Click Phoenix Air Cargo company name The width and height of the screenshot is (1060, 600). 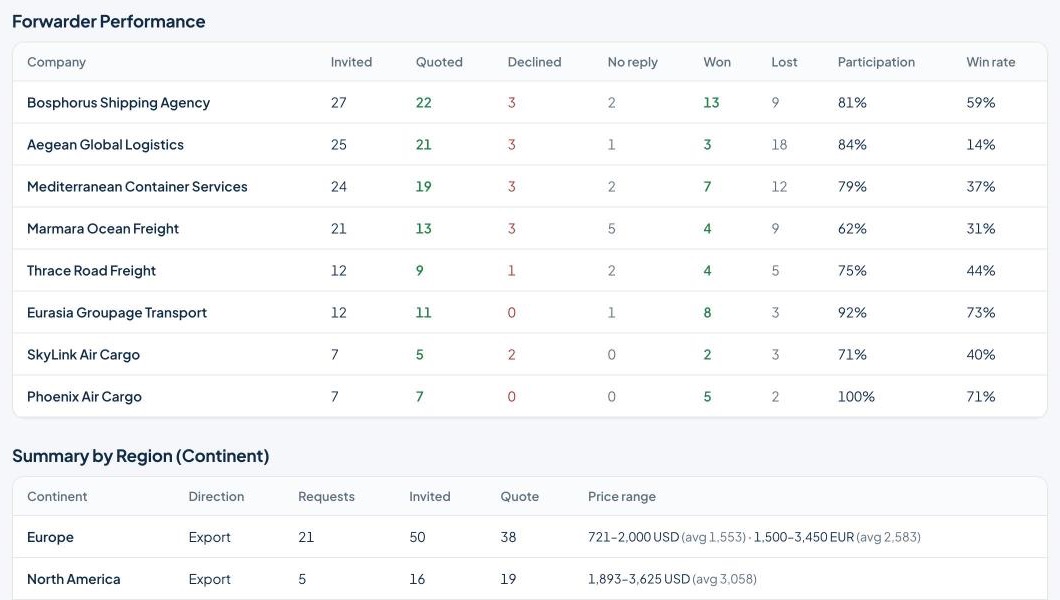coord(85,397)
